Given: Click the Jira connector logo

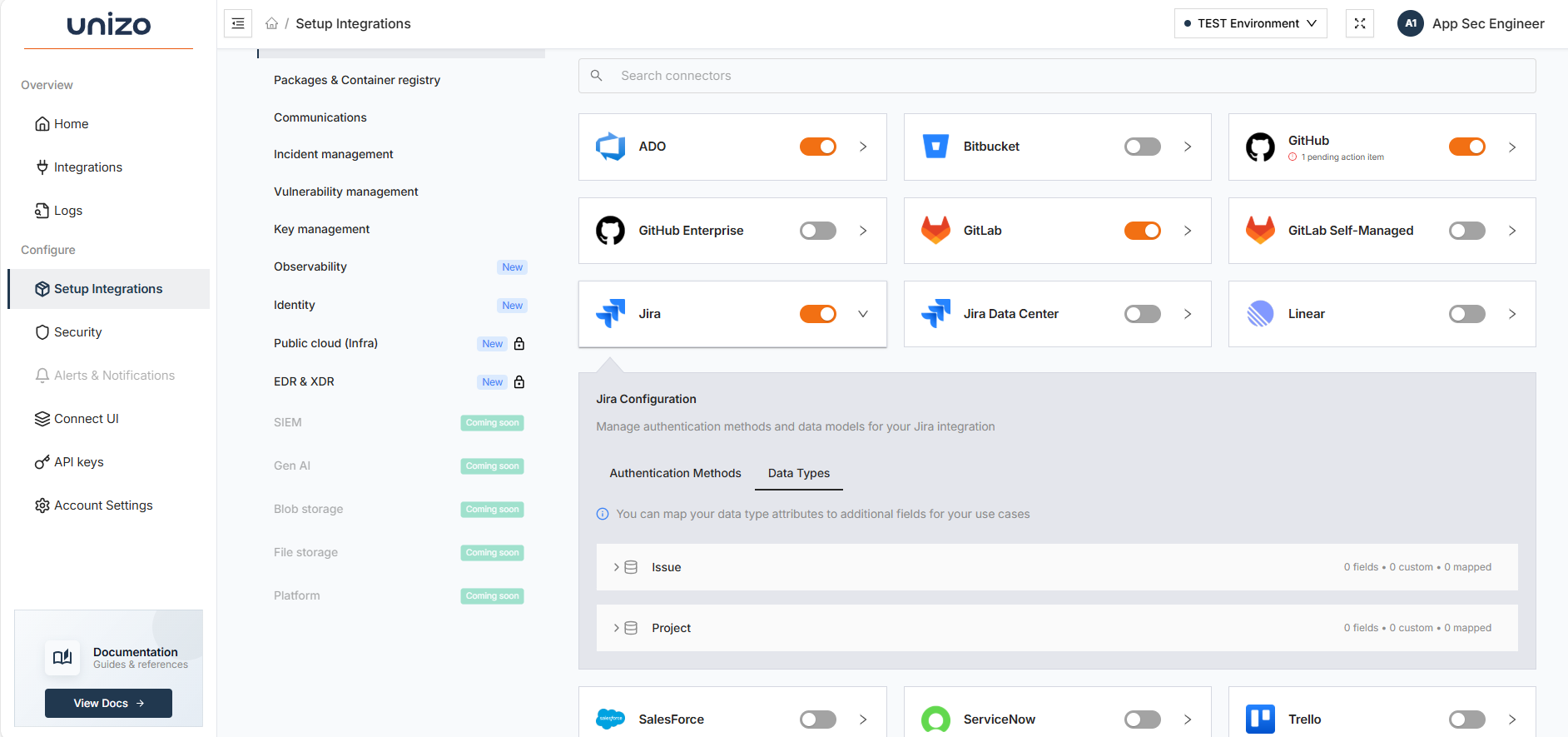Looking at the screenshot, I should pos(610,314).
